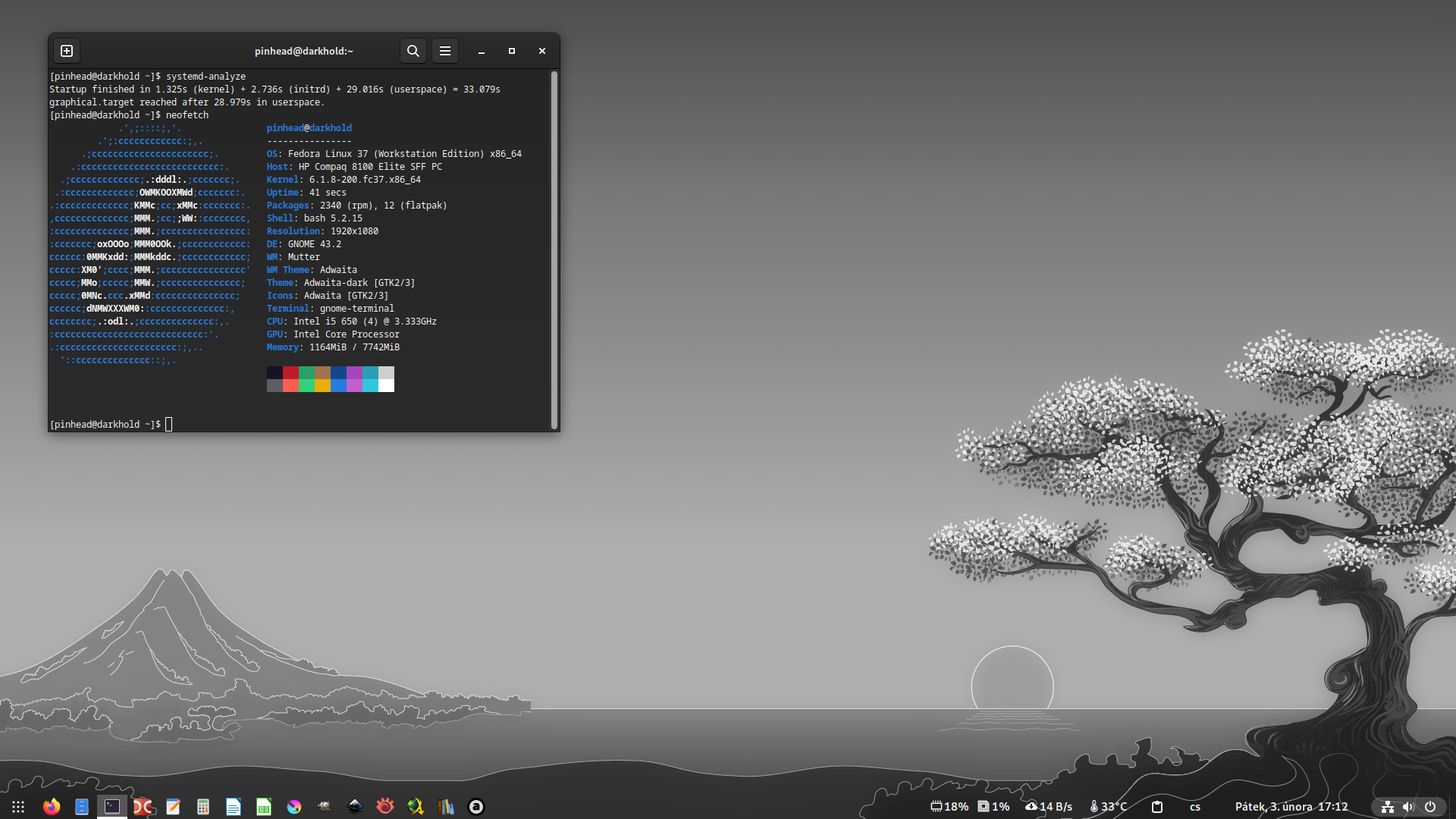Click the 'Host: HP Compaq 8100 Elite' line

pos(354,167)
